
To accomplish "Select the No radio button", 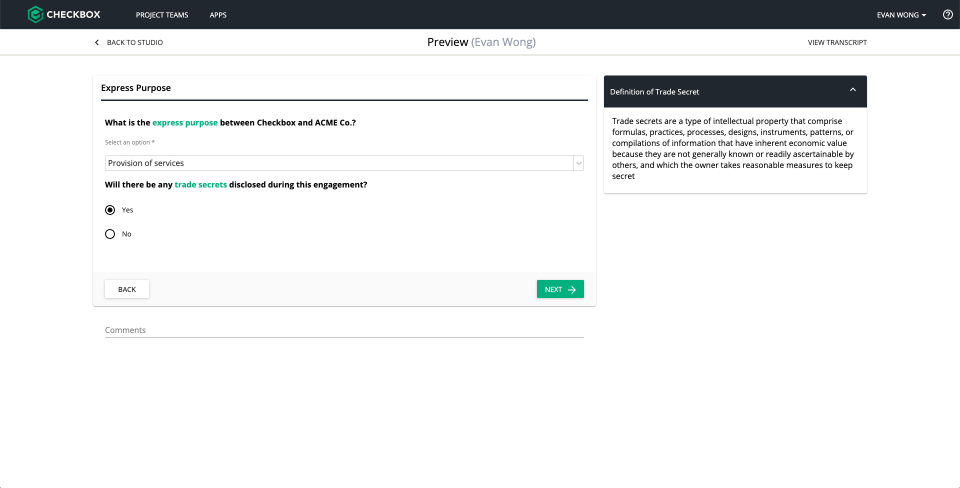I will click(110, 234).
